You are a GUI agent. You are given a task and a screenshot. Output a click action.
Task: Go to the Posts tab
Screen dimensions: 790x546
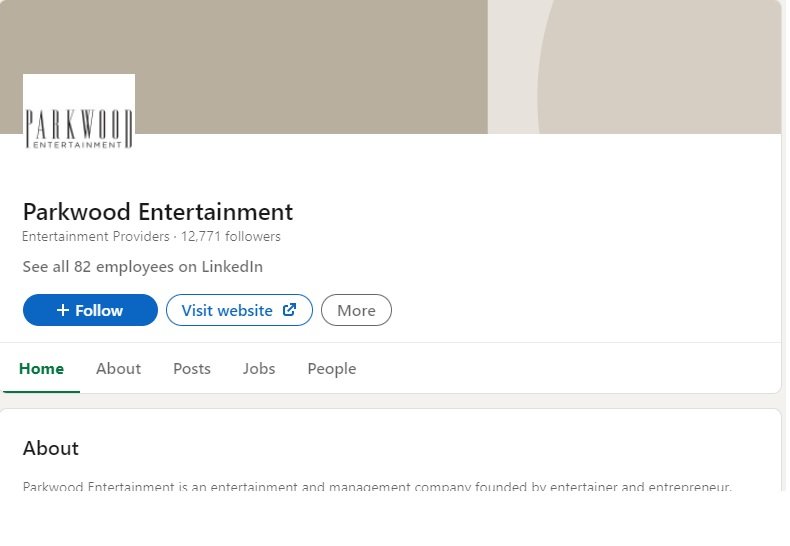[x=191, y=369]
